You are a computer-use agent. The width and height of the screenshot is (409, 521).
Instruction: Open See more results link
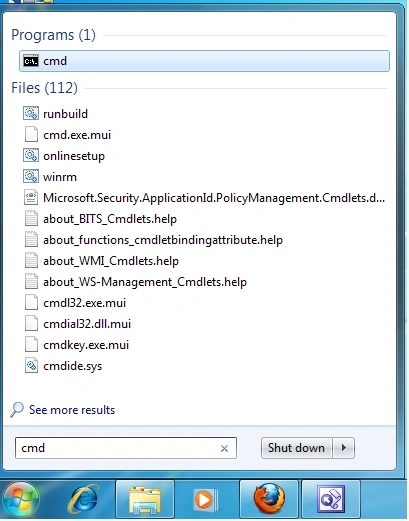pos(72,410)
